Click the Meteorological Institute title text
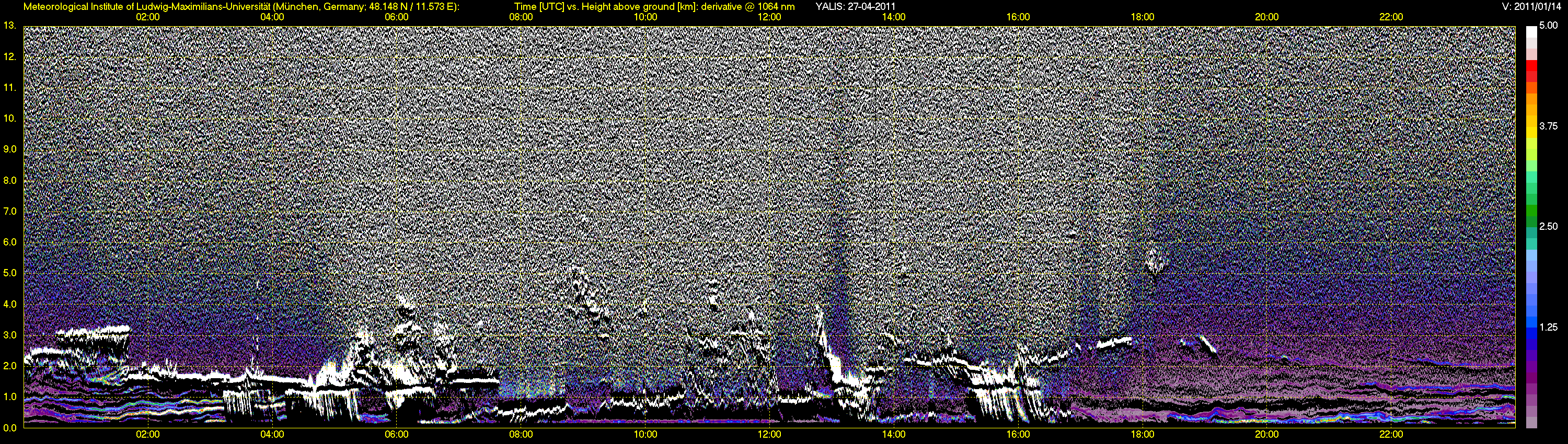 (x=241, y=7)
